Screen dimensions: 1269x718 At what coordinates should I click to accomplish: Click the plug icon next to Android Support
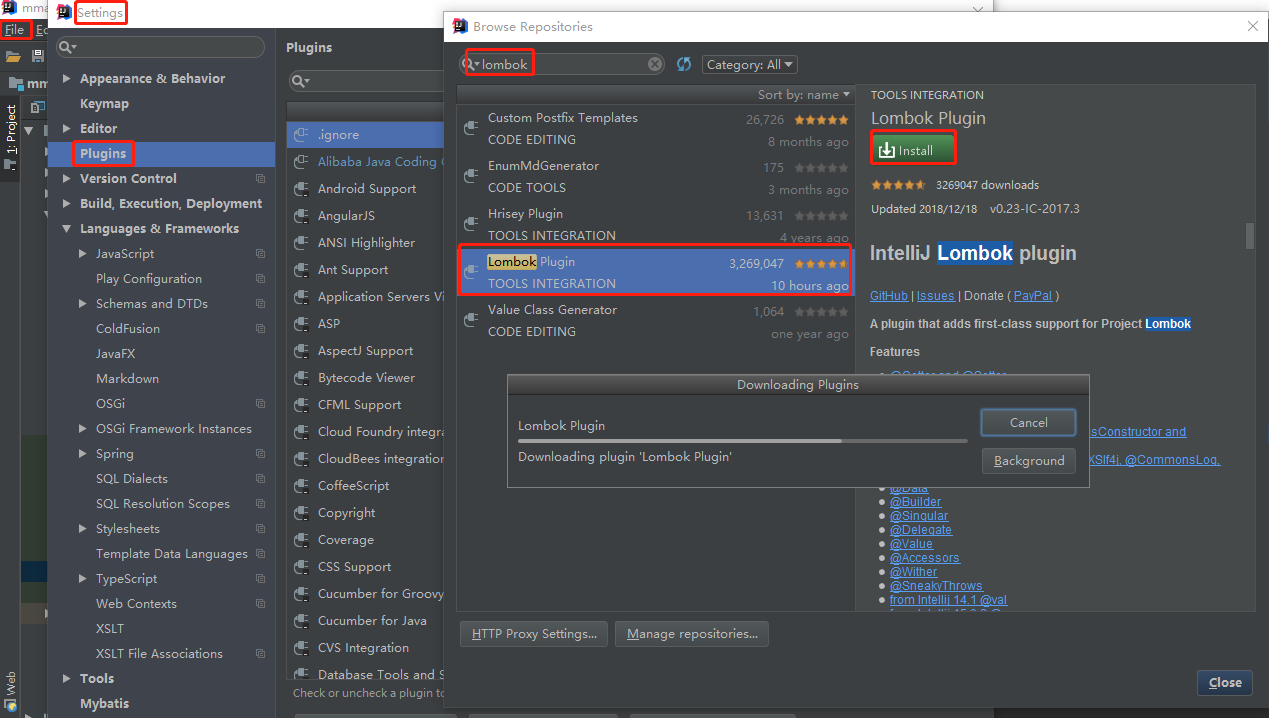(x=301, y=188)
